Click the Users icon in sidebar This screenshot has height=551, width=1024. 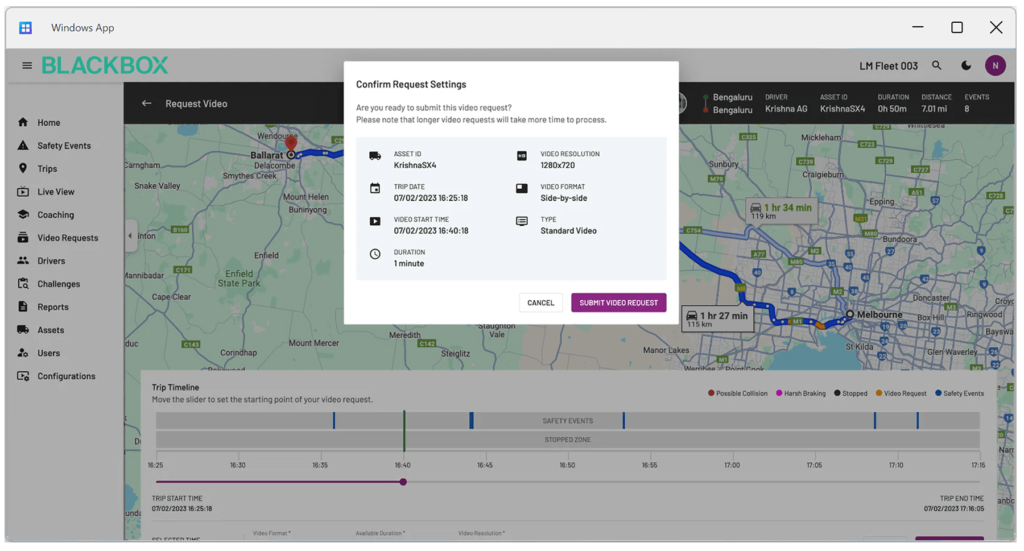(23, 353)
